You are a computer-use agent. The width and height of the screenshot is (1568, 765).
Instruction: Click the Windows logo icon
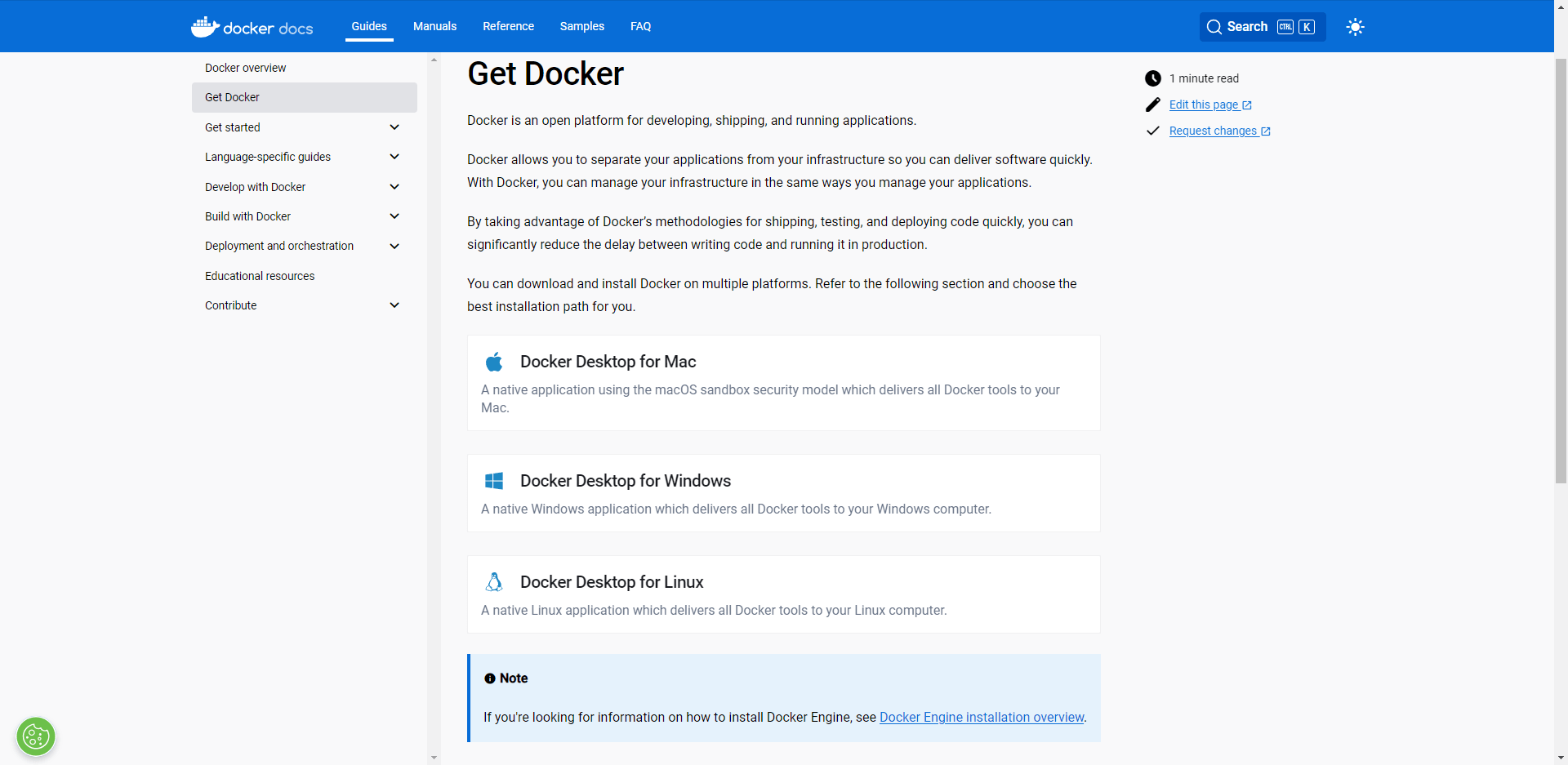[x=494, y=481]
